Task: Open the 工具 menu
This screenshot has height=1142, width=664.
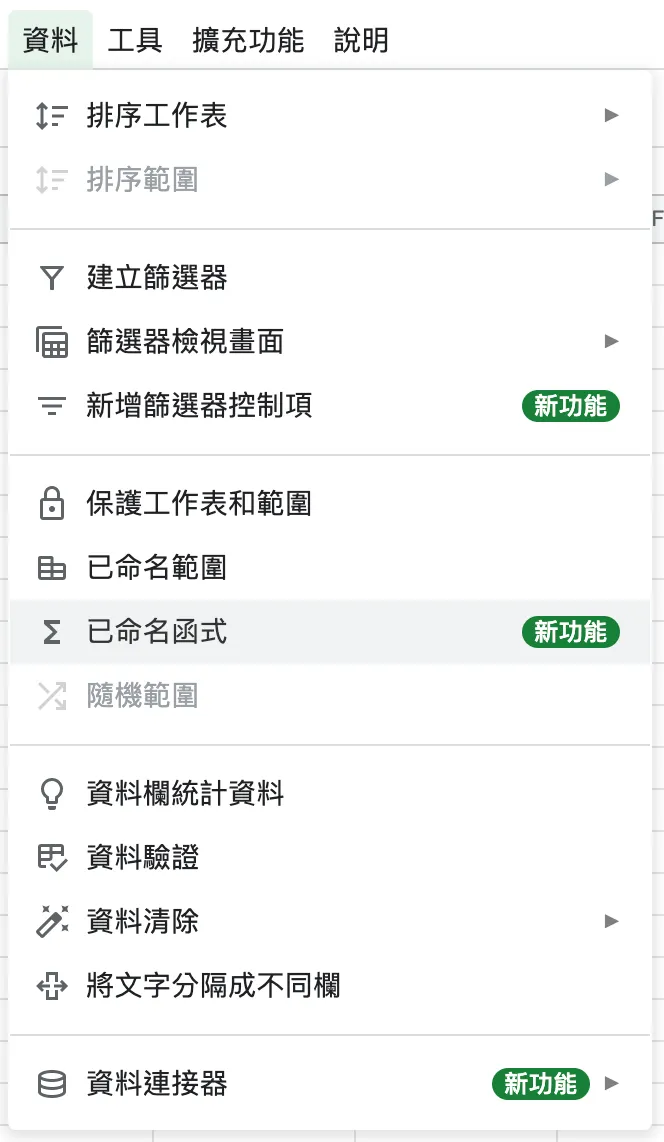Action: (136, 41)
